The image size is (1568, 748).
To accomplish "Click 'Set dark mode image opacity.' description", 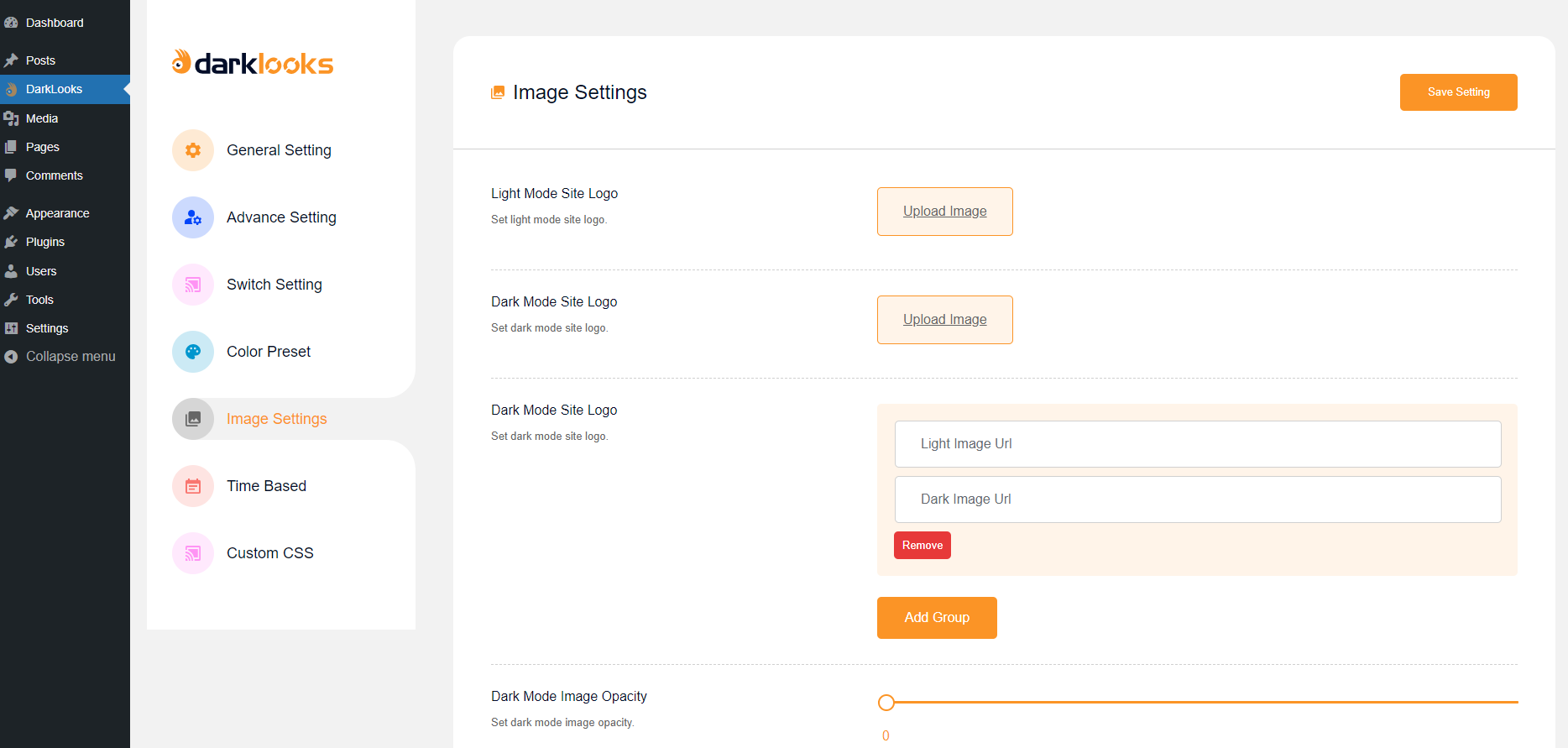I will 562,723.
